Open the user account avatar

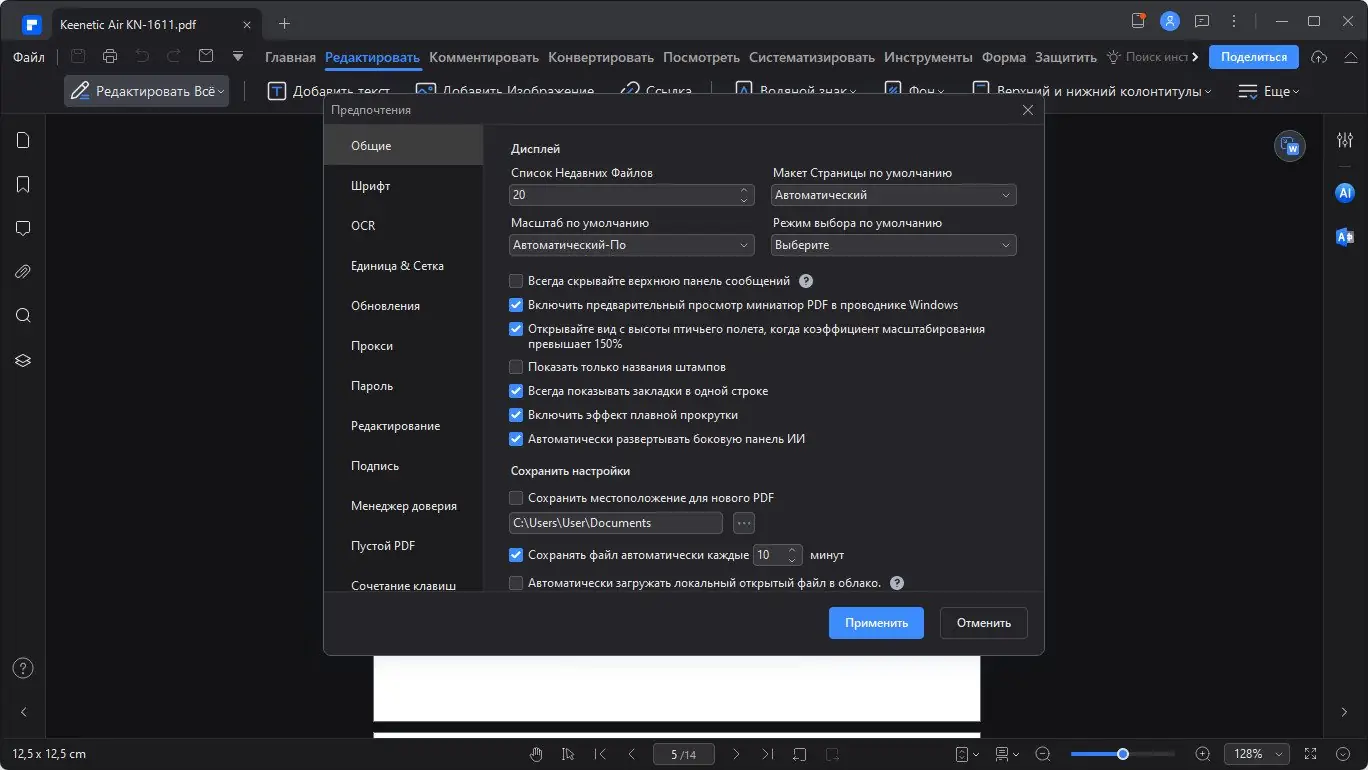(x=1170, y=21)
